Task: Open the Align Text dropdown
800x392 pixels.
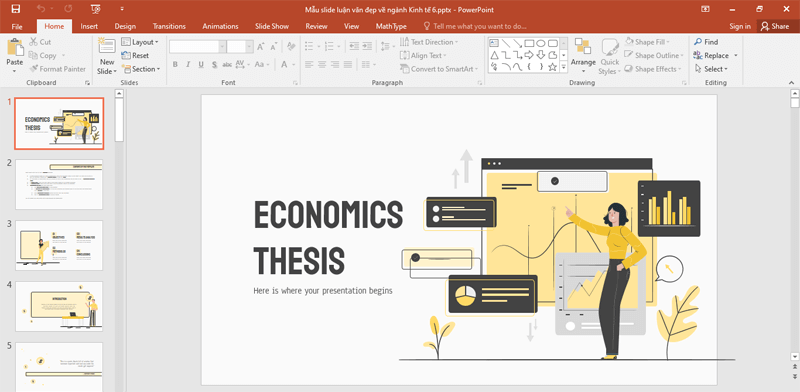Action: point(423,55)
